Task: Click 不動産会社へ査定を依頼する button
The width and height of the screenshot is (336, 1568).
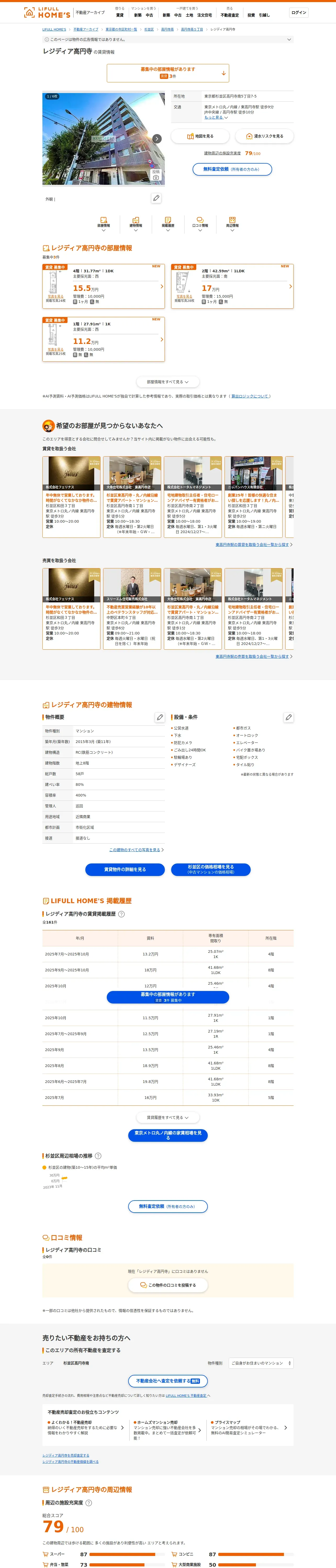Action: coord(168,1381)
